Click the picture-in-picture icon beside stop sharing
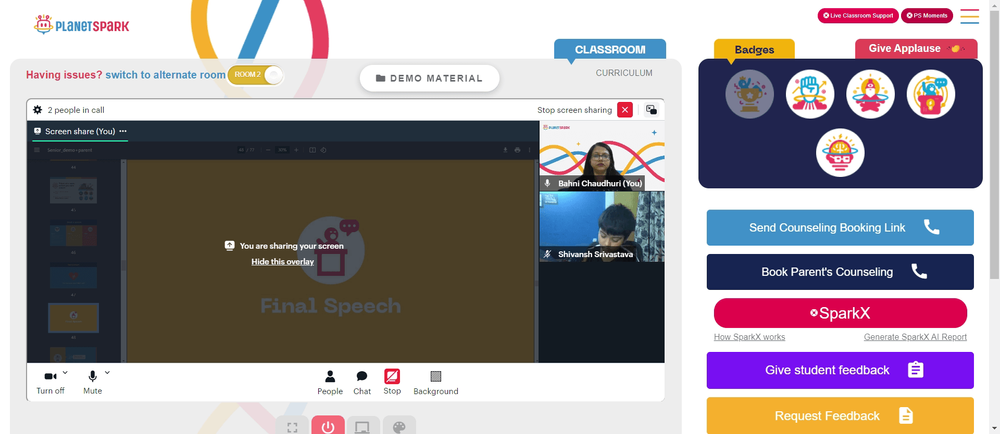Viewport: 1000px width, 434px height. [651, 110]
